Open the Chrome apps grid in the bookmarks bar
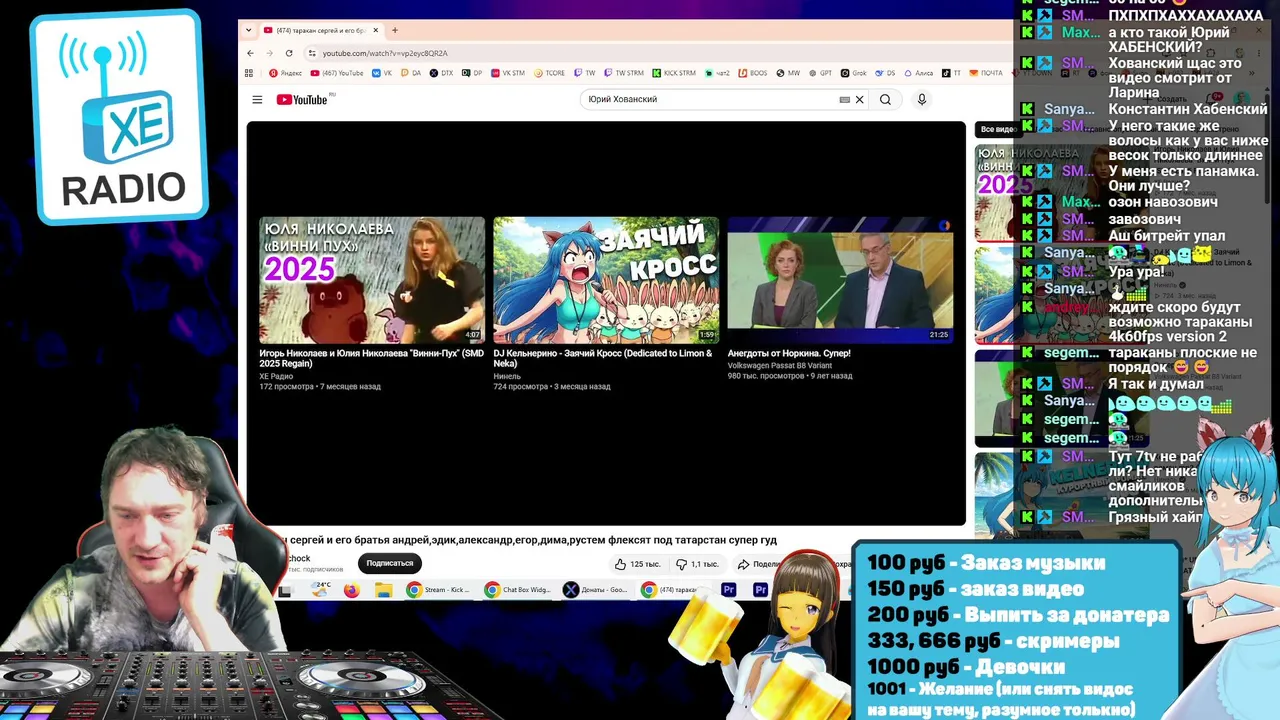 [249, 73]
